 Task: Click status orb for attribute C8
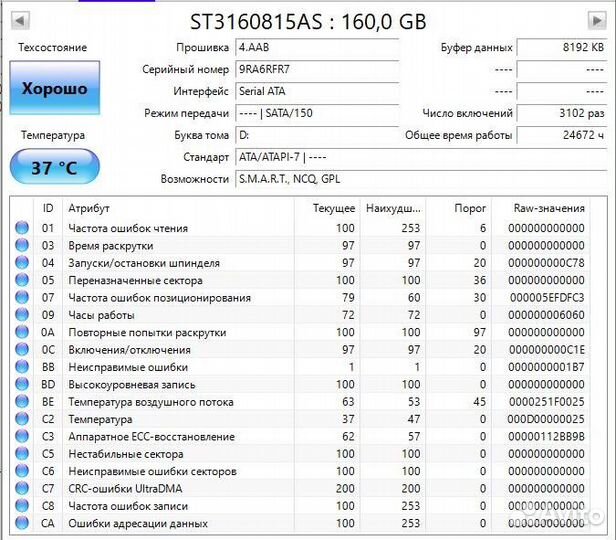point(22,506)
